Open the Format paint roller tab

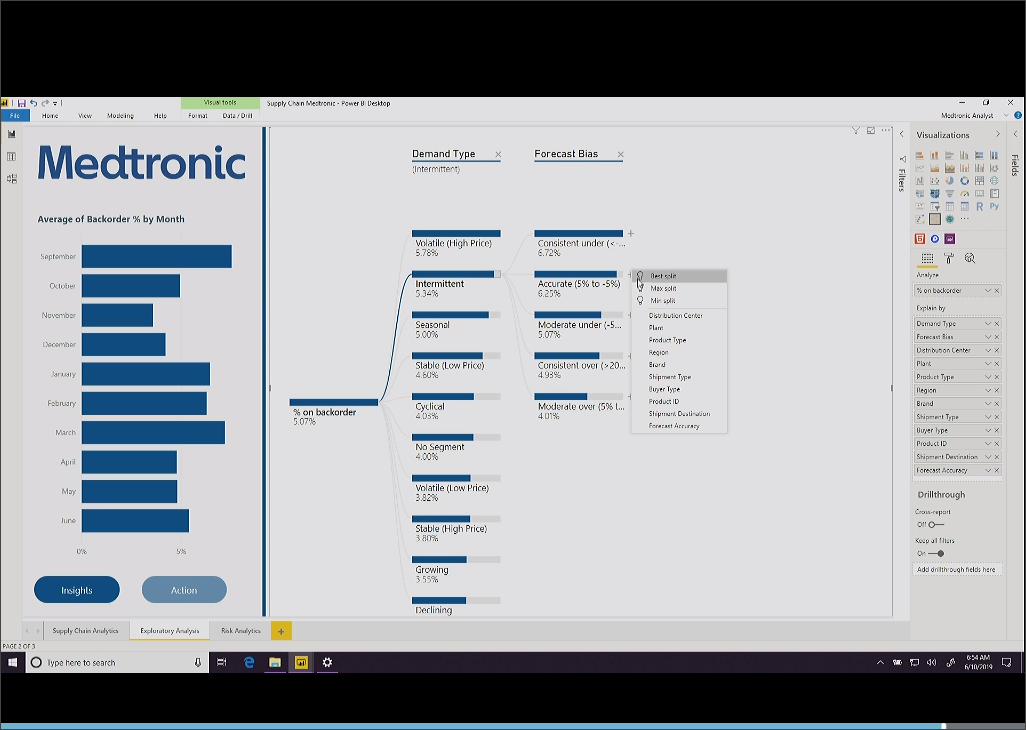click(x=949, y=258)
